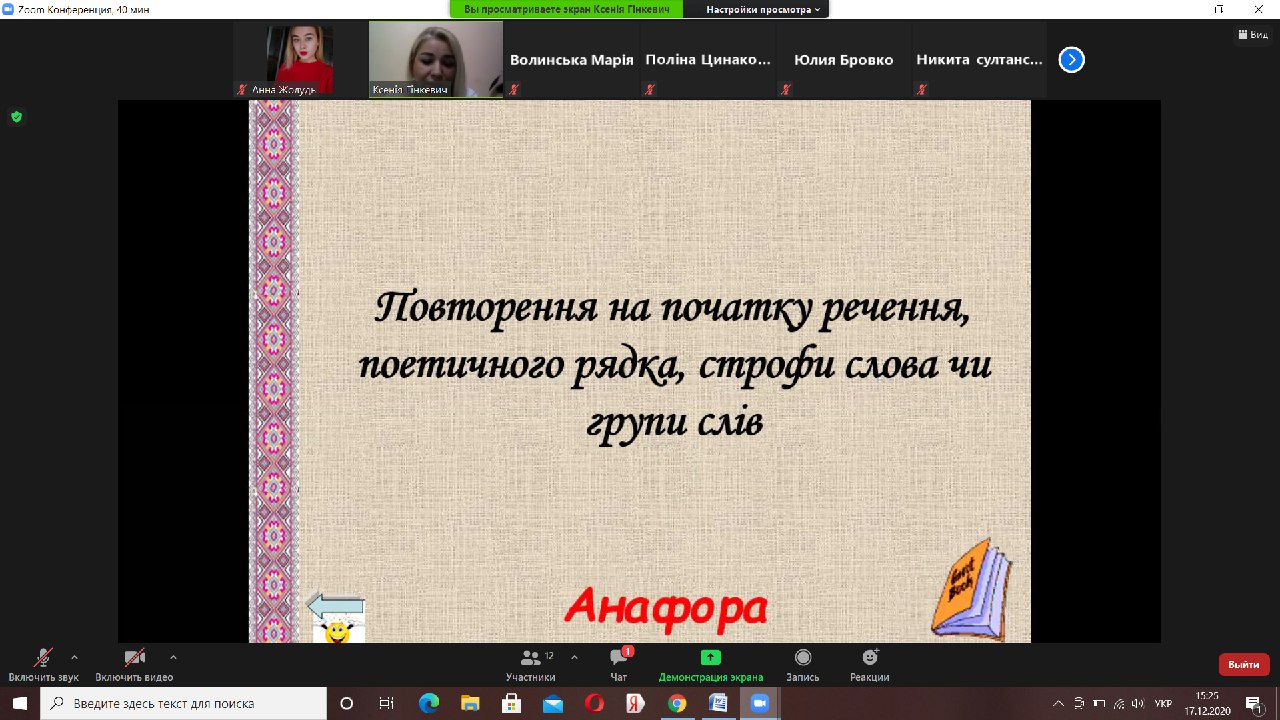Screen dimensions: 1280x720
Task: Turn on the camera video button
Action: tap(134, 658)
